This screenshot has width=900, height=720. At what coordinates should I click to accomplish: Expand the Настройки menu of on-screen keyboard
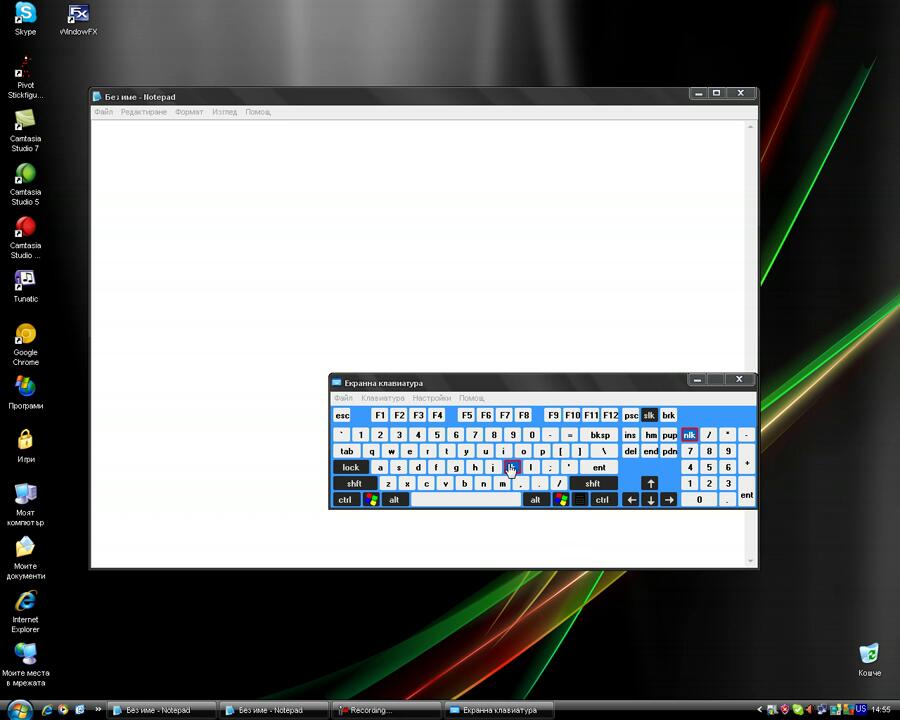[x=431, y=398]
